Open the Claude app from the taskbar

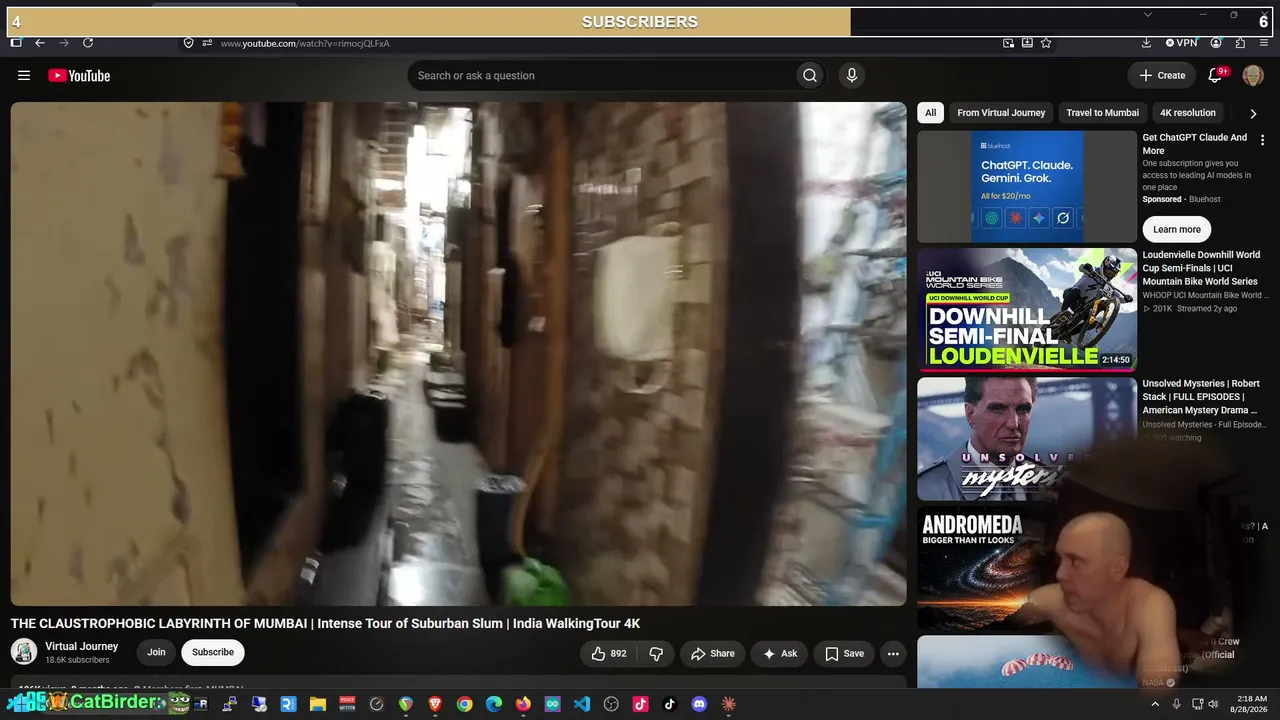point(729,704)
